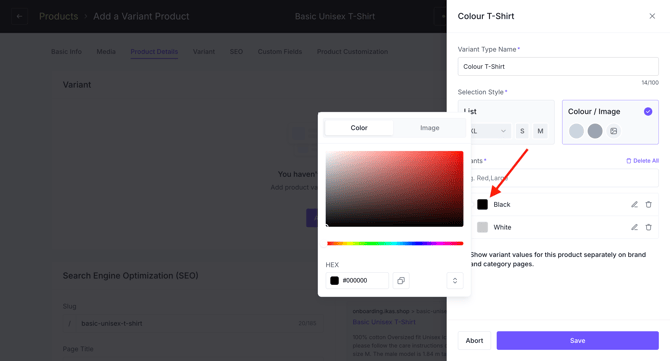Click the Abort button
This screenshot has width=670, height=361.
pyautogui.click(x=474, y=340)
